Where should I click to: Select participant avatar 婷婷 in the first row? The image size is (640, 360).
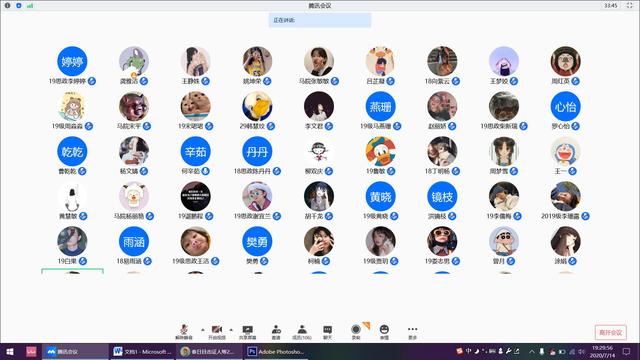coord(72,61)
